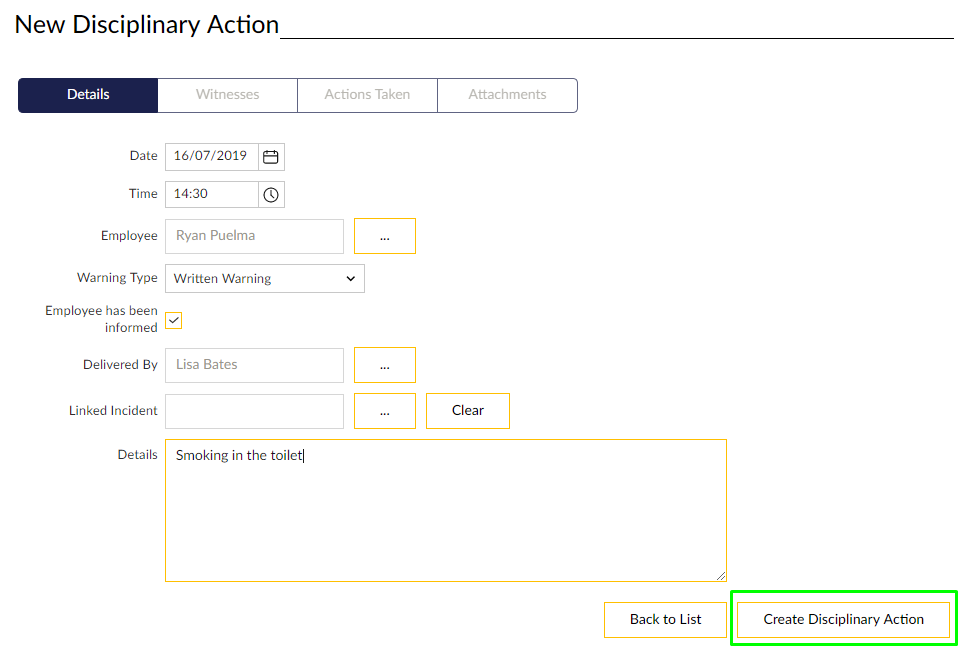This screenshot has height=652, width=971.
Task: Focus the empty Linked Incident field
Action: click(255, 411)
